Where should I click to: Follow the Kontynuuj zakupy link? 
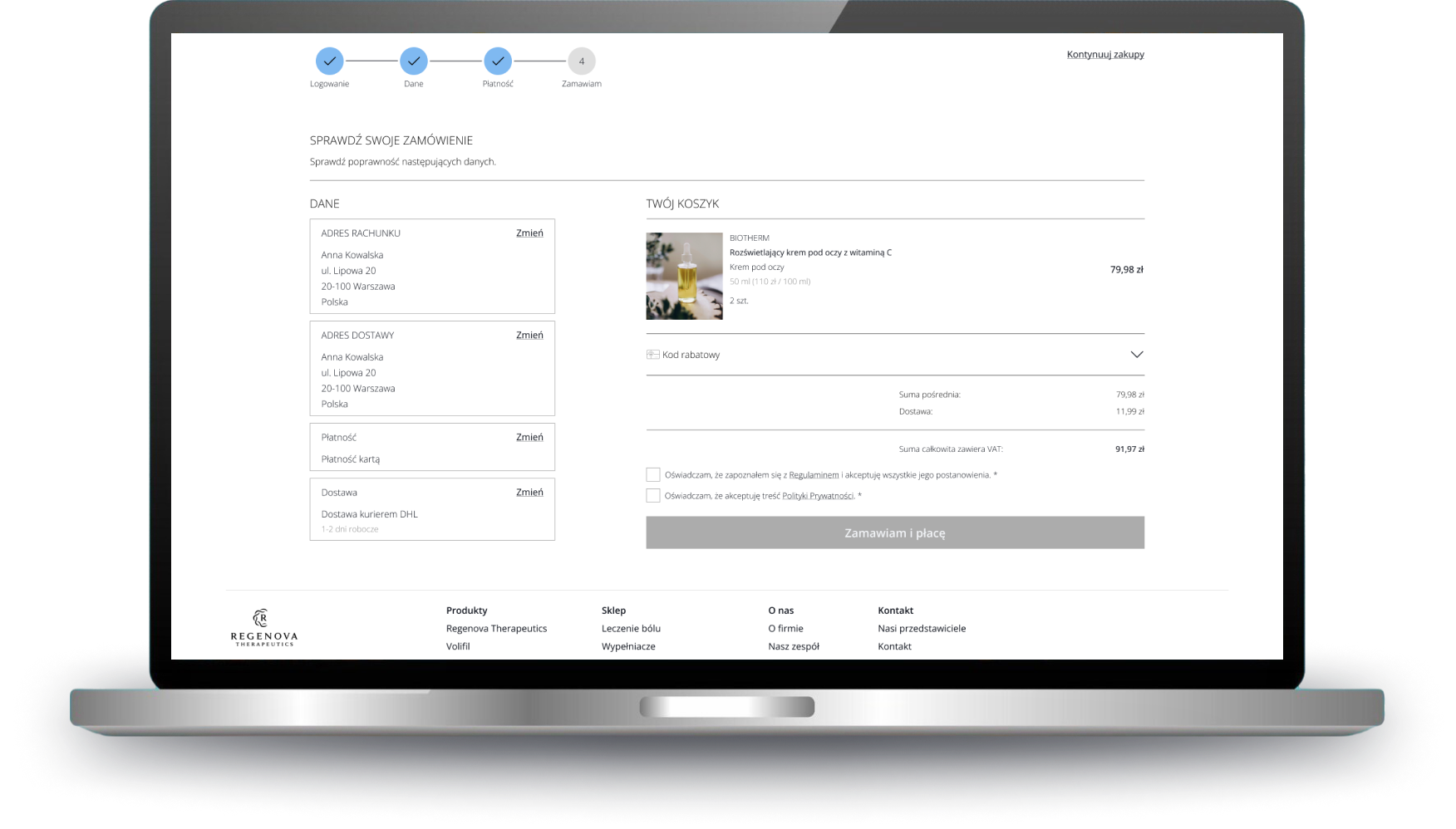1105,55
